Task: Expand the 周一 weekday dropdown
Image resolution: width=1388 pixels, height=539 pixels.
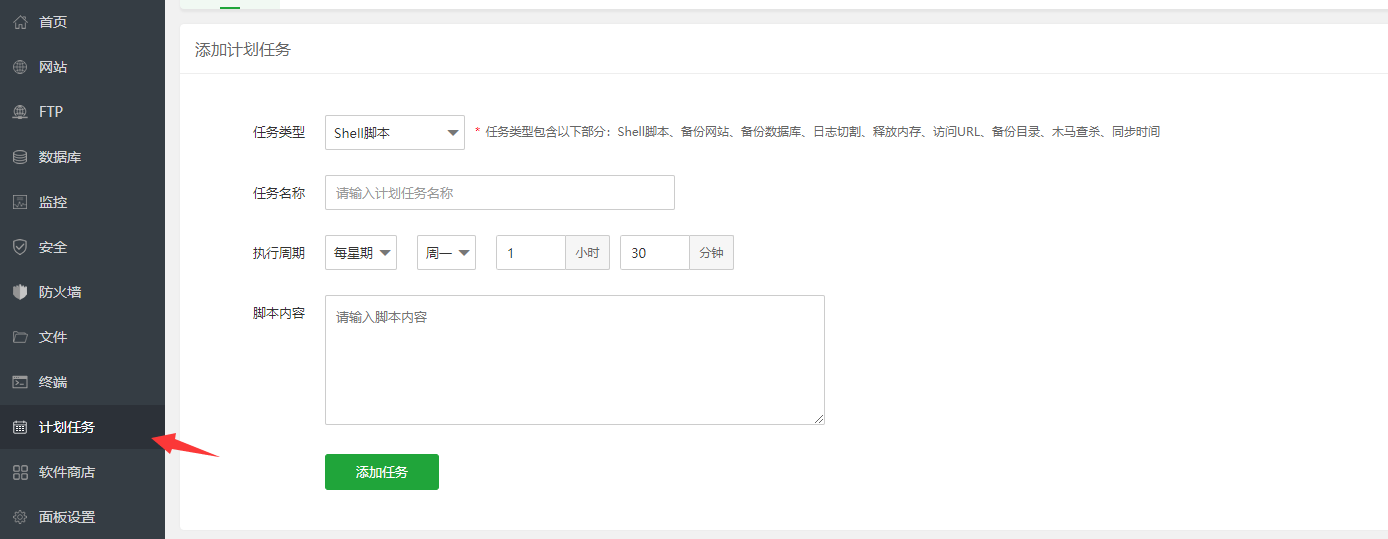Action: (446, 253)
